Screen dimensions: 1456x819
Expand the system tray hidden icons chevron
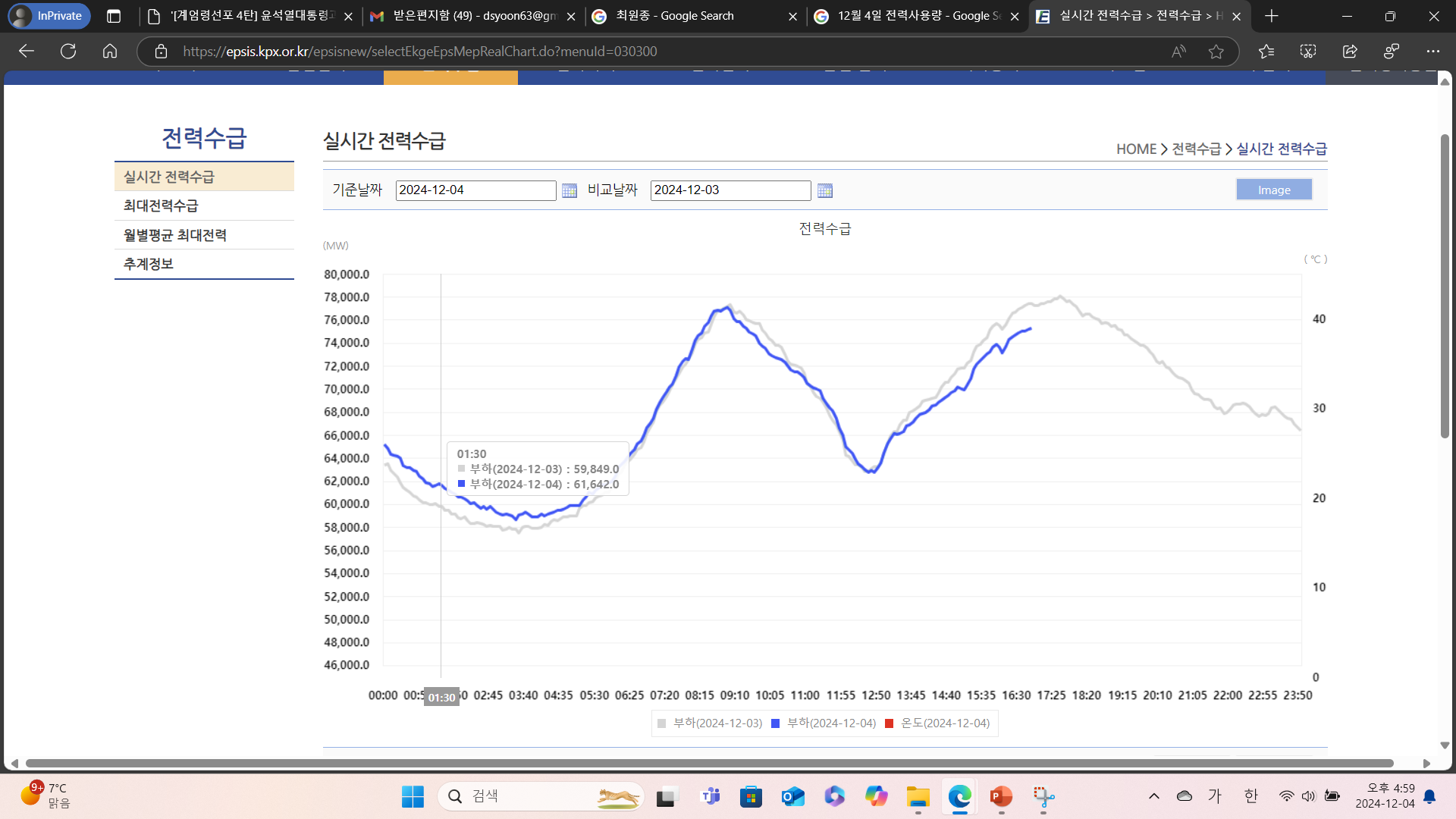click(x=1154, y=796)
